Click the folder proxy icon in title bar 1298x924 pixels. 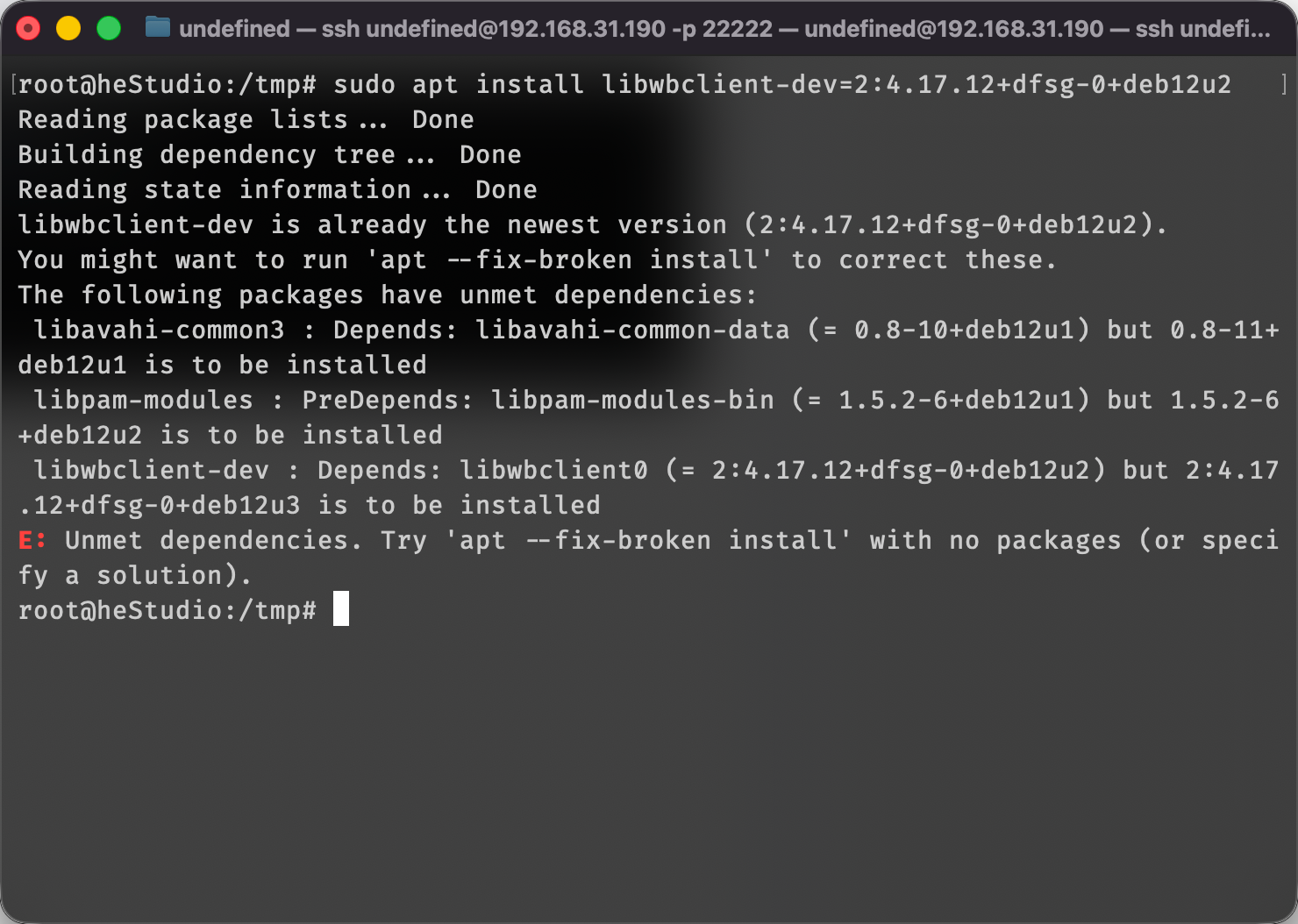tap(158, 28)
